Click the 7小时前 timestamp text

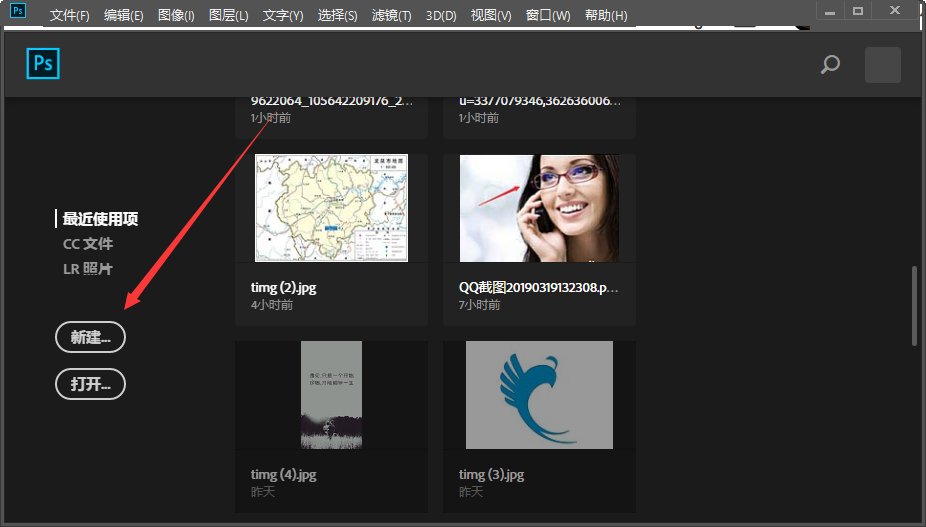click(480, 305)
